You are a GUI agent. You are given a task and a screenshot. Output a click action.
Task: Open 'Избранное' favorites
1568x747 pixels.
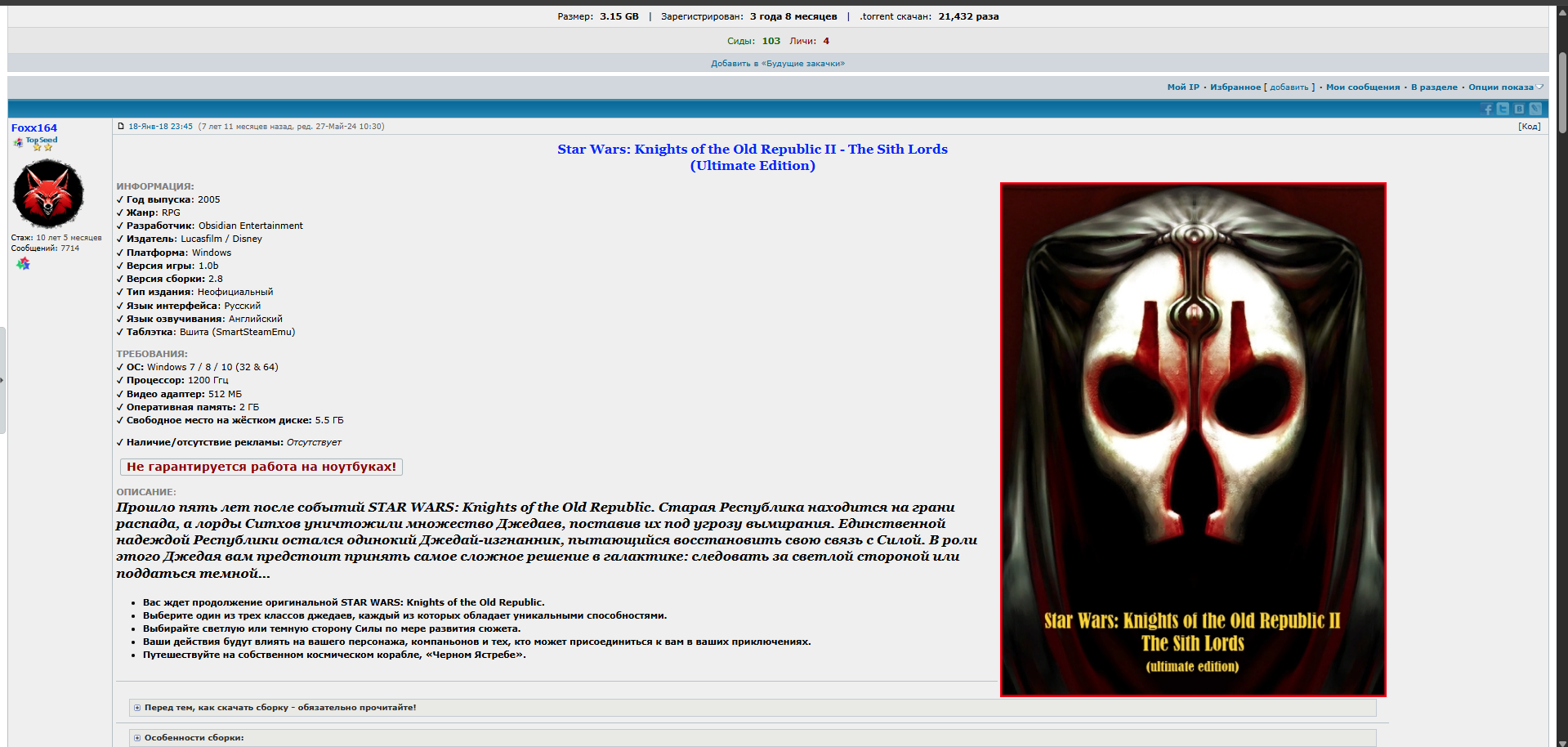tap(1235, 87)
